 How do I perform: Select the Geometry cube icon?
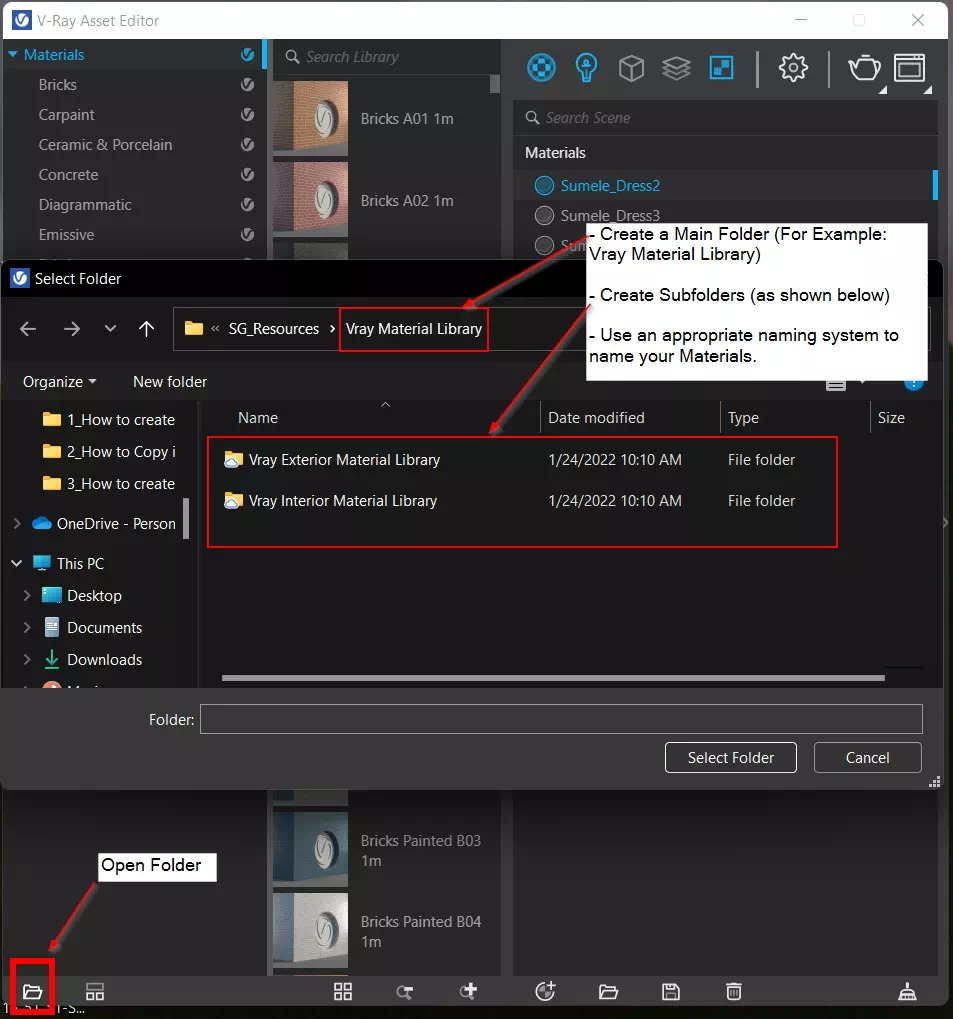coord(631,68)
